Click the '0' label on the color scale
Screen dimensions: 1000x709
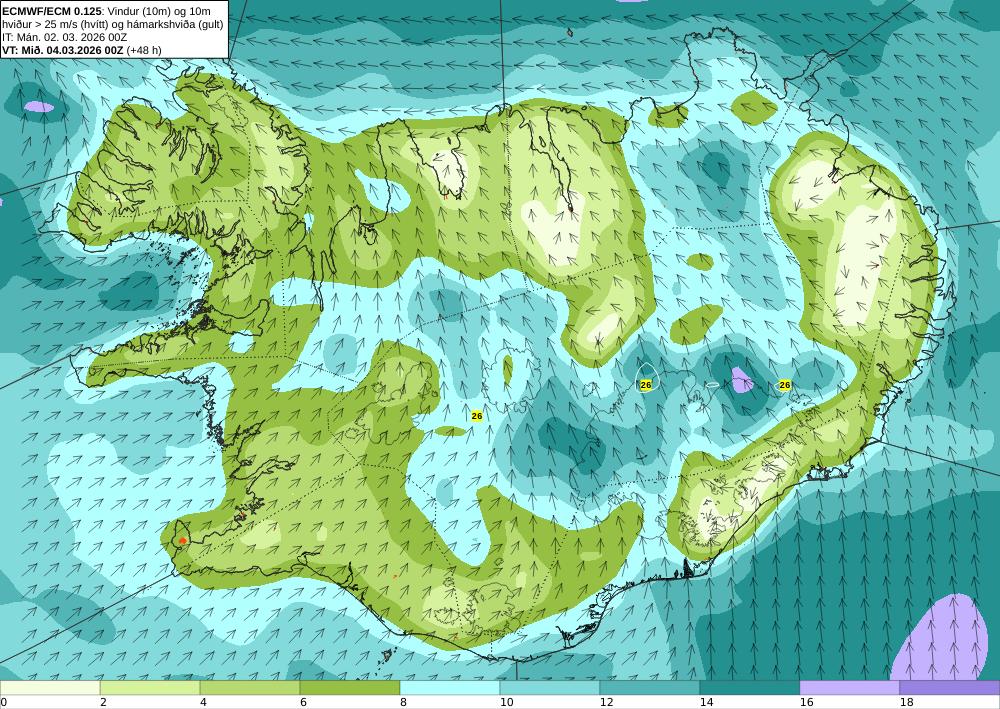(x=3, y=703)
